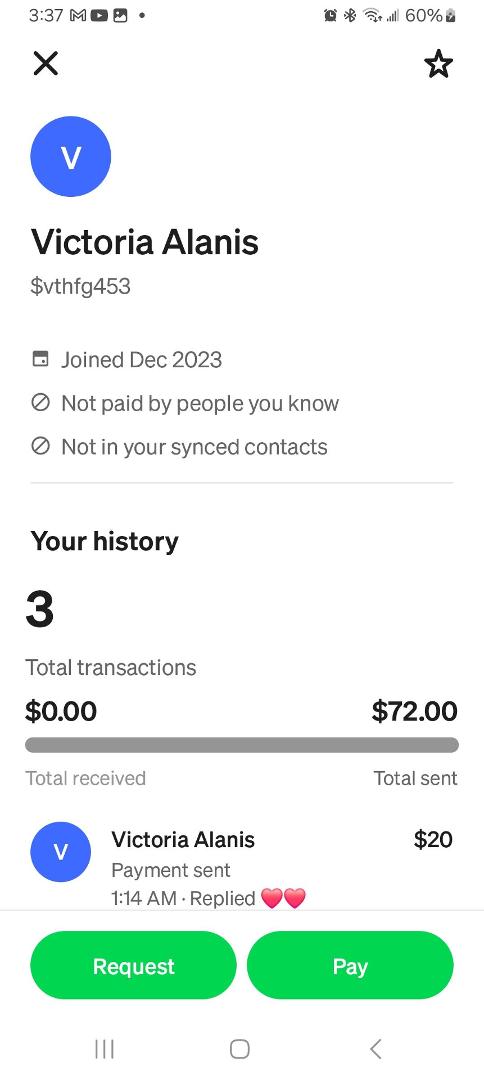Tap the large blue V profile avatar
This screenshot has height=1080, width=484.
(x=71, y=156)
